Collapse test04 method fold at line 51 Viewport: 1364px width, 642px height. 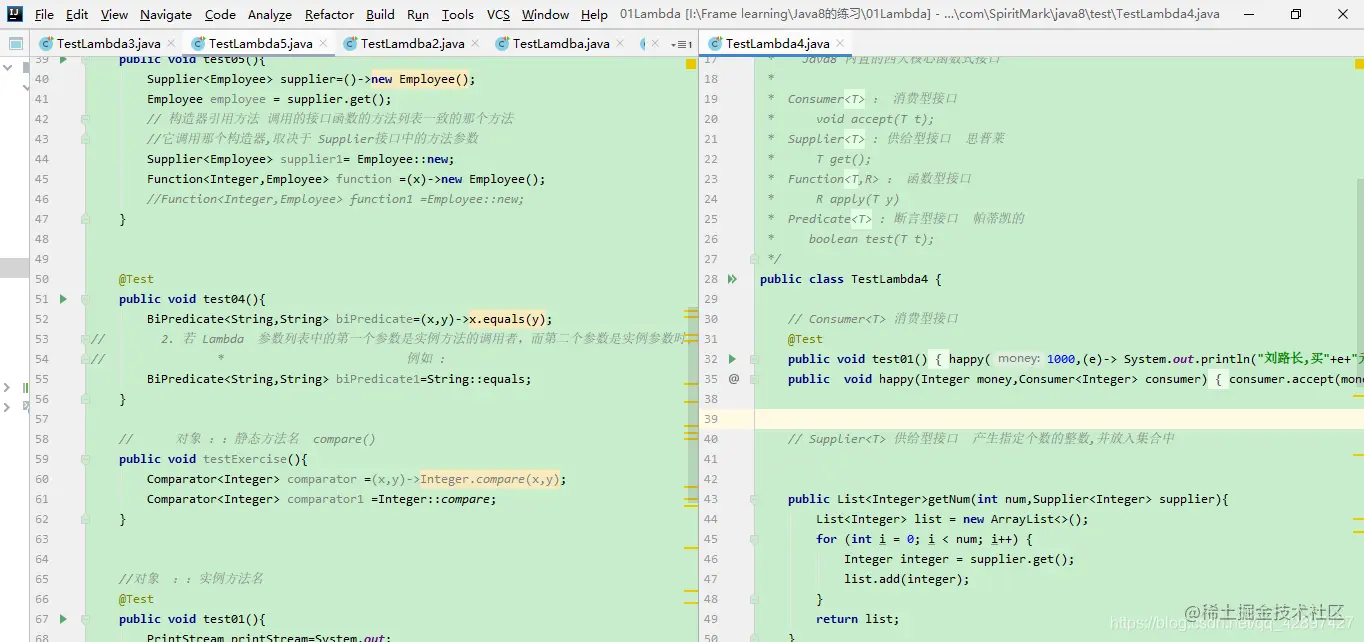pyautogui.click(x=85, y=299)
